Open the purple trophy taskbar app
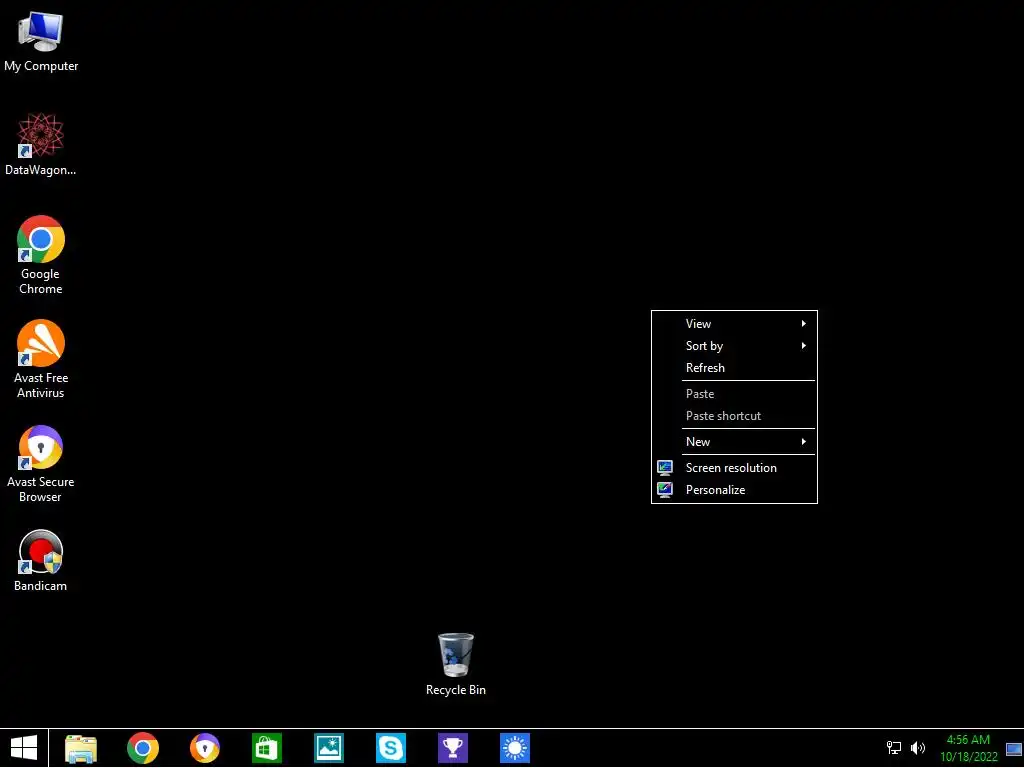The image size is (1024, 768). [453, 748]
